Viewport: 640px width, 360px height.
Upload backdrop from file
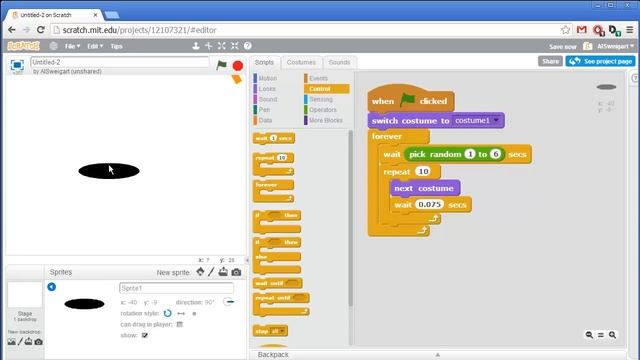coord(29,342)
